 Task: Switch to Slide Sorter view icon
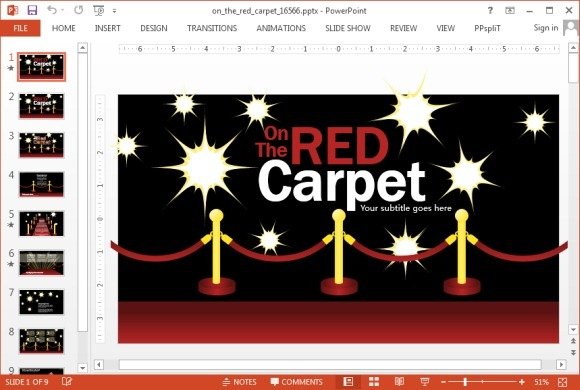[x=374, y=381]
